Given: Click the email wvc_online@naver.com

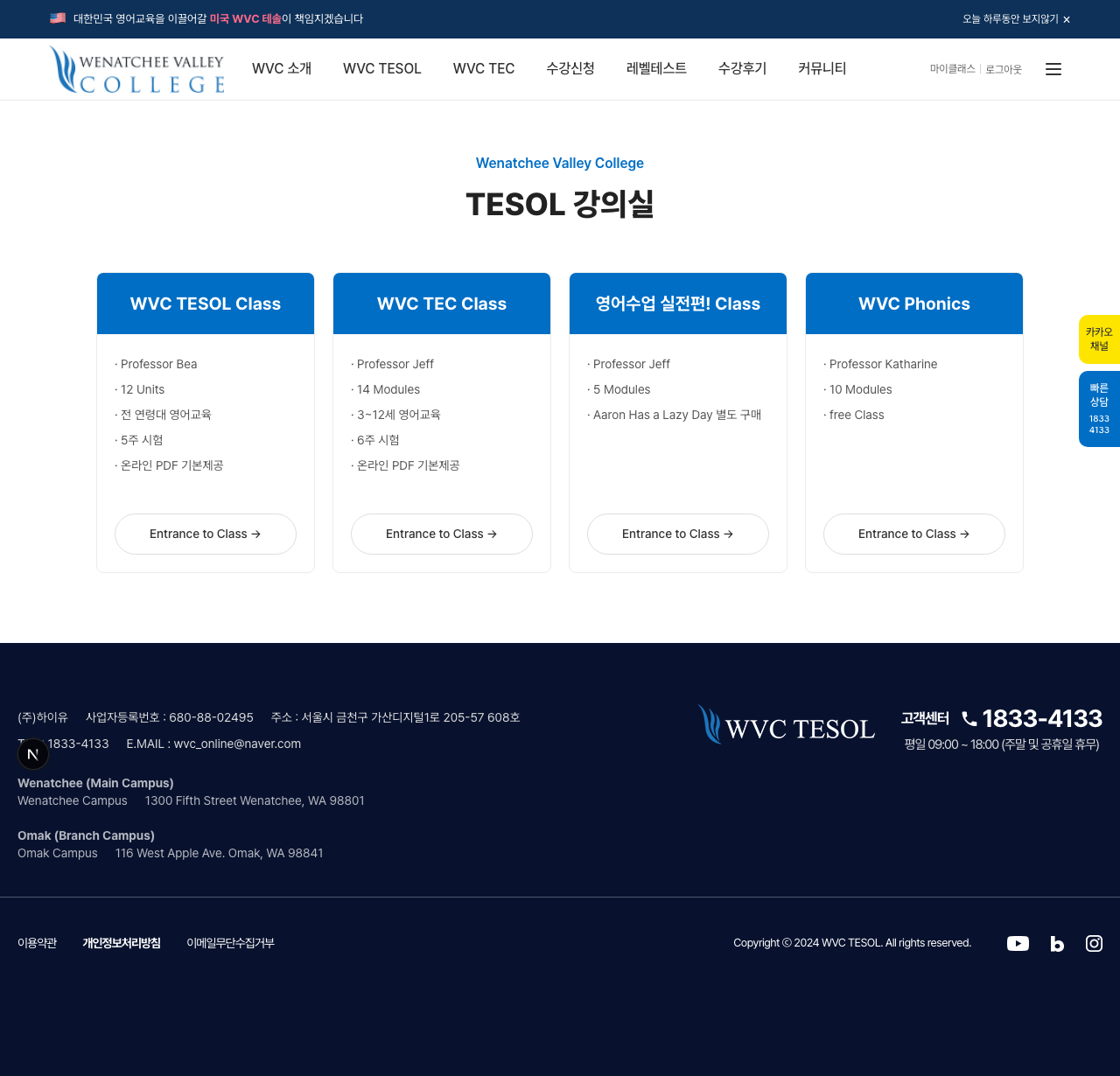Looking at the screenshot, I should click(x=237, y=744).
